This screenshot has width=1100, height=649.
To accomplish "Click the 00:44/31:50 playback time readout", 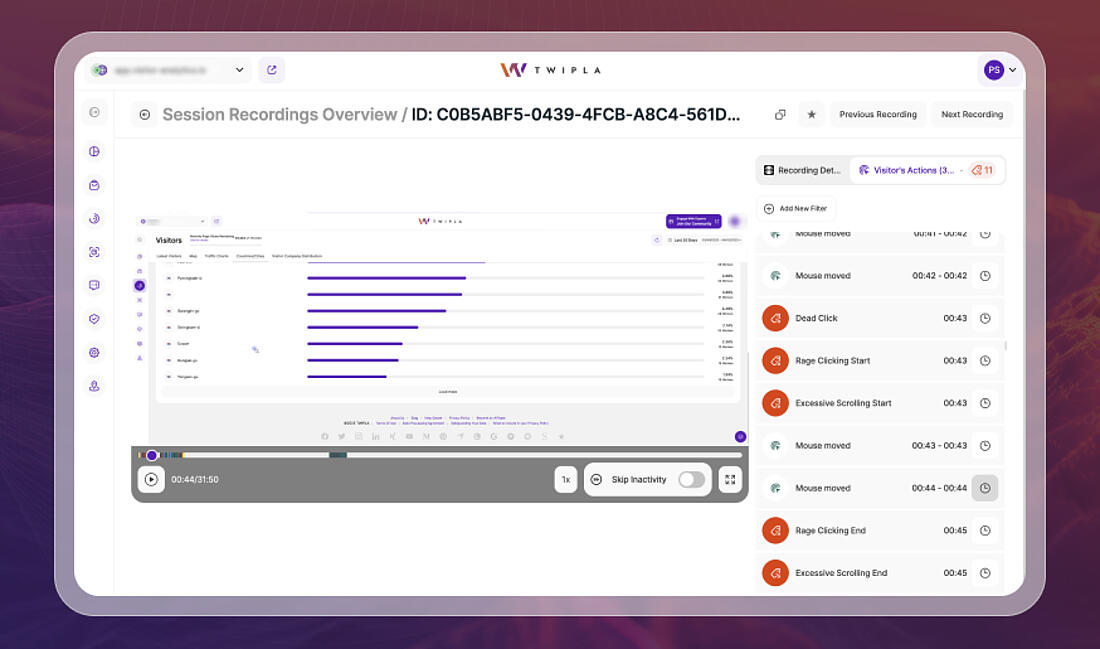I will [x=194, y=480].
